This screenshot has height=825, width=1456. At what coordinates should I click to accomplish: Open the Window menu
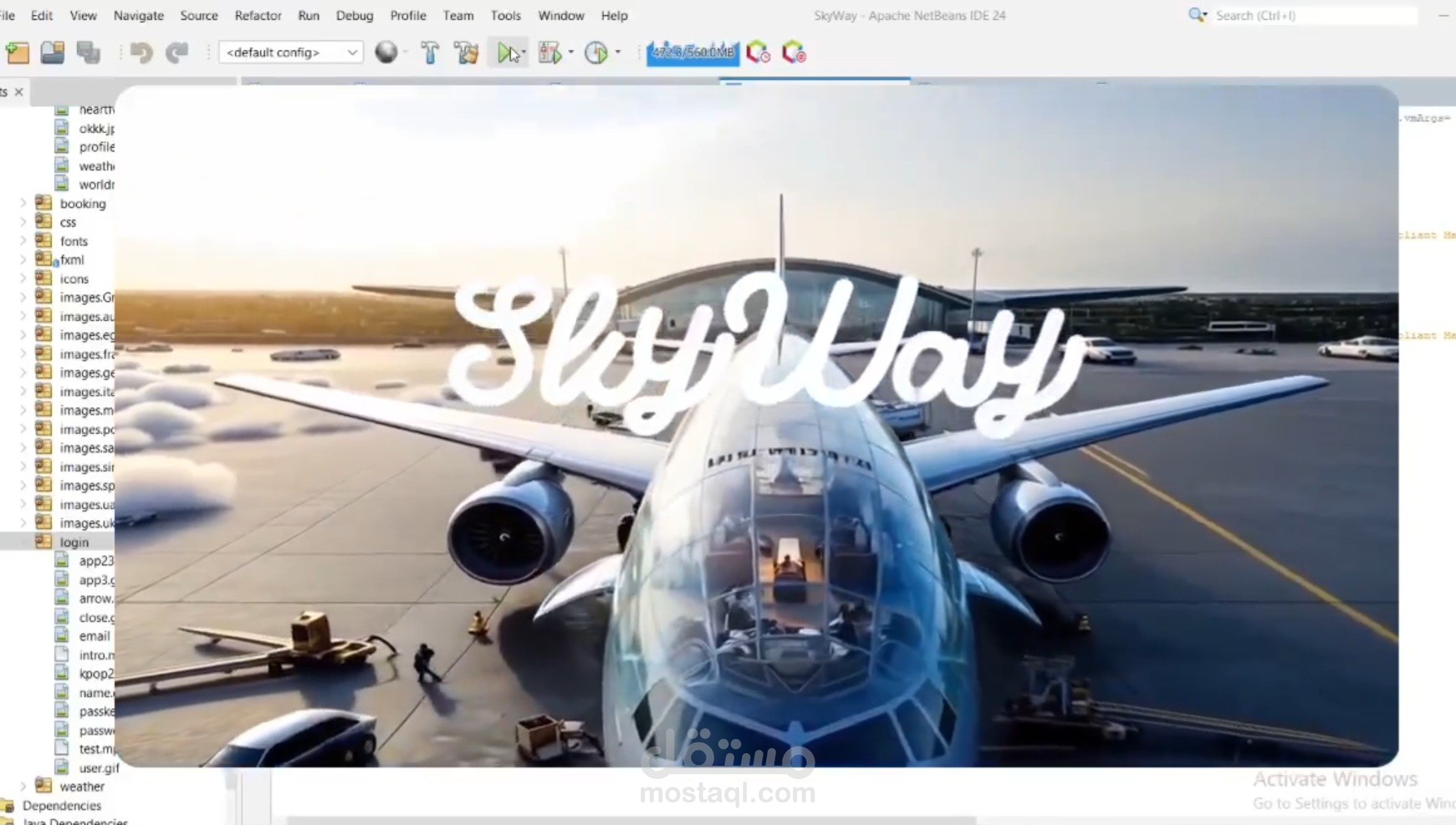tap(561, 15)
